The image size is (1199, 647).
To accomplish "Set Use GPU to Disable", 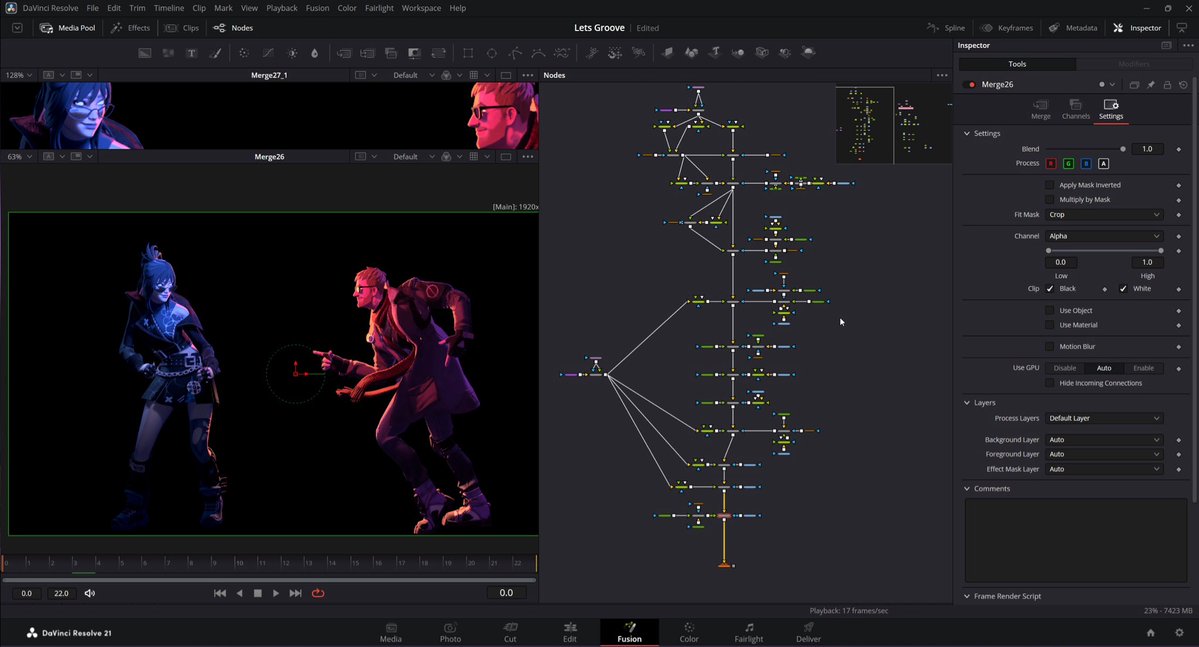I will pyautogui.click(x=1064, y=369).
